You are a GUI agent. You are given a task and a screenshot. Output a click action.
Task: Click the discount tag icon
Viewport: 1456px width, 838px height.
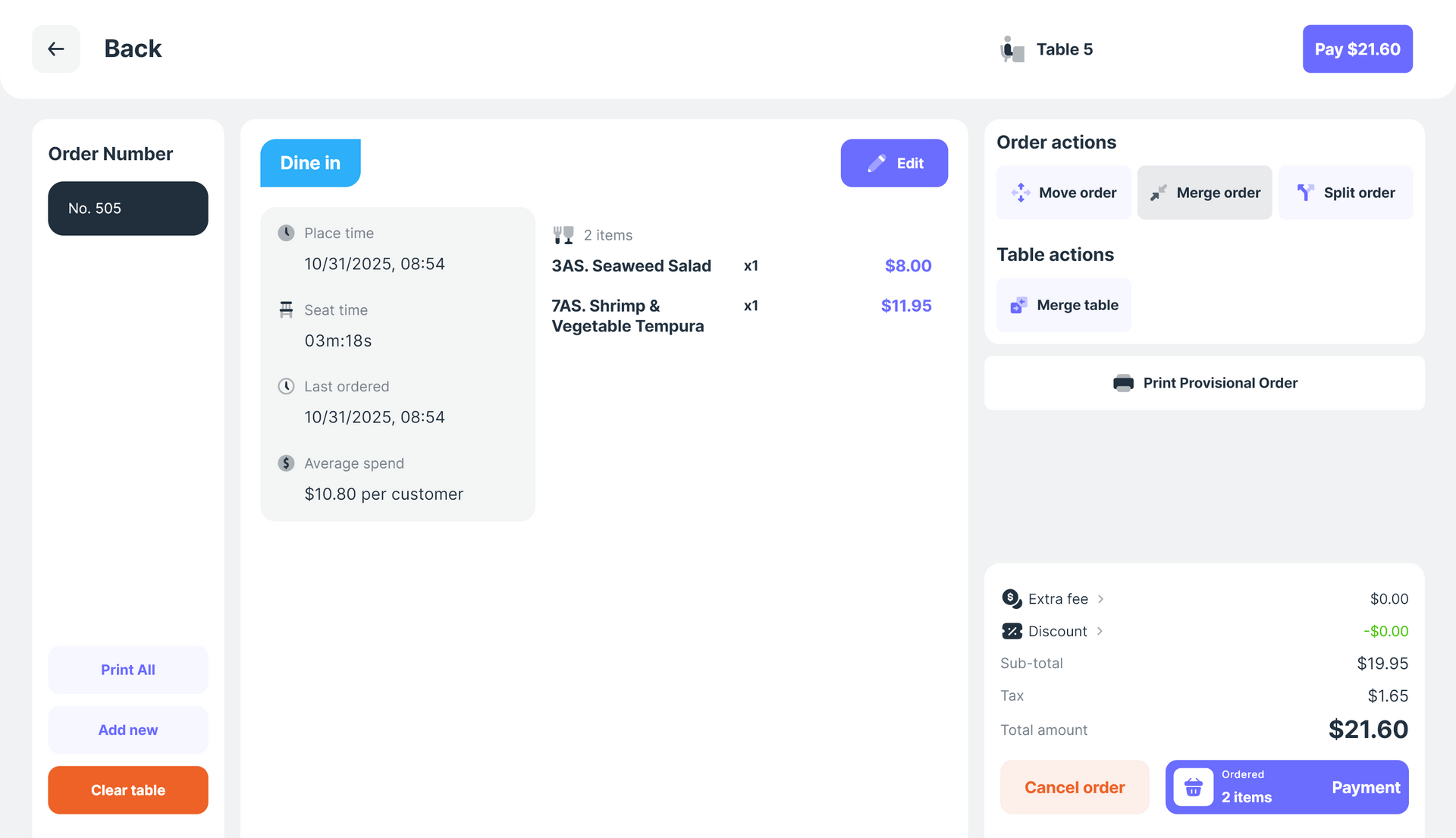point(1010,631)
